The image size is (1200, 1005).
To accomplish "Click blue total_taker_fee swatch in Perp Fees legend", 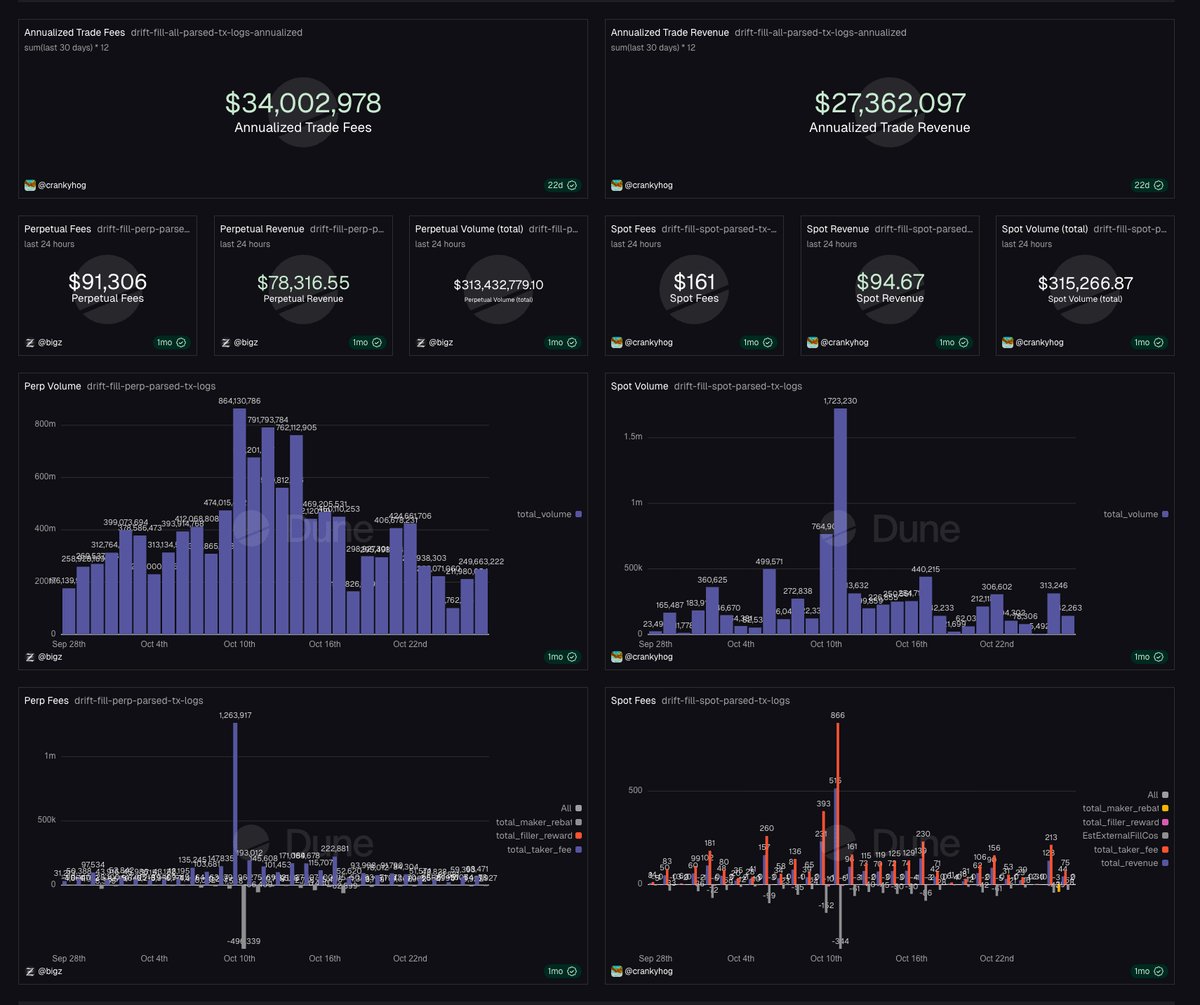I will (577, 849).
